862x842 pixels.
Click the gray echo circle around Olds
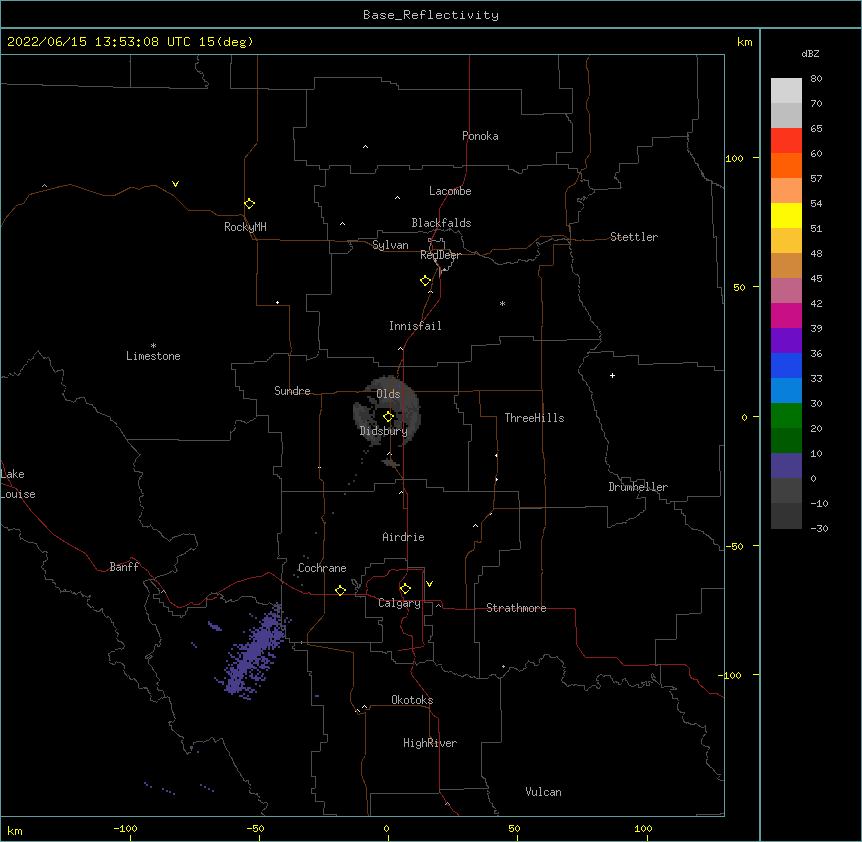point(386,412)
